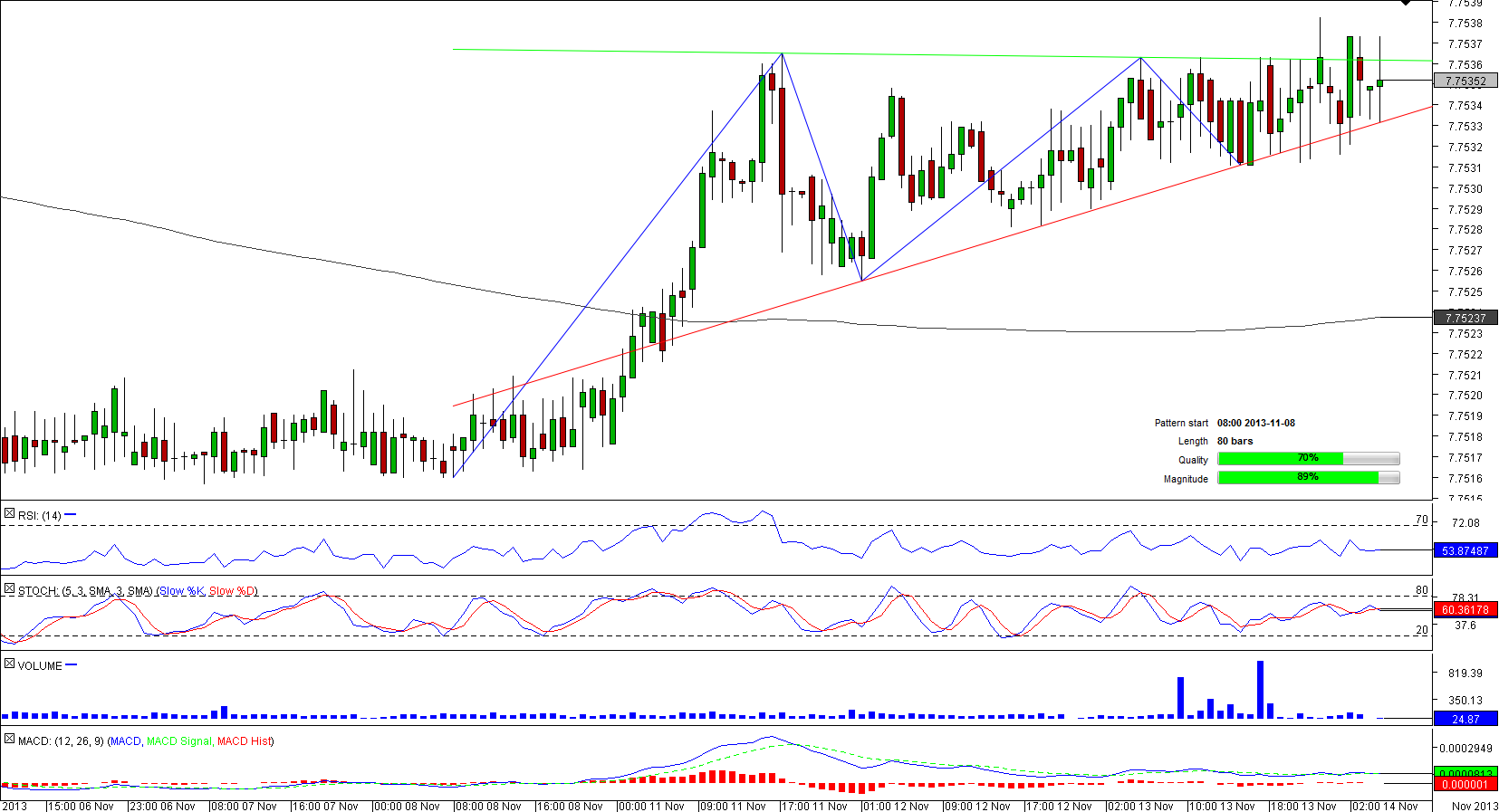Close the RSI indicator panel box

point(9,514)
